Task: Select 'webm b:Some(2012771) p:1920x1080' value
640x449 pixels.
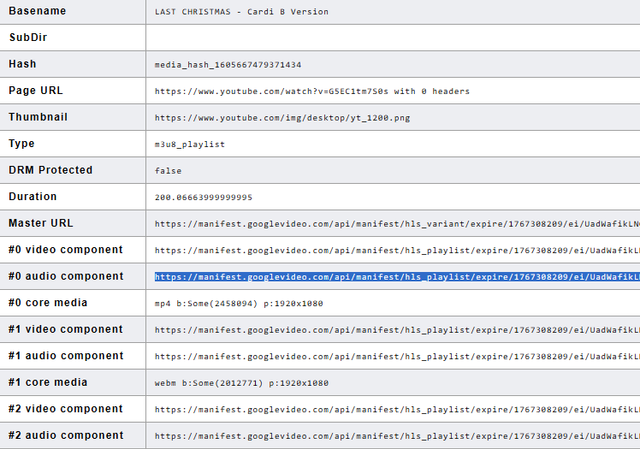Action: click(x=242, y=383)
